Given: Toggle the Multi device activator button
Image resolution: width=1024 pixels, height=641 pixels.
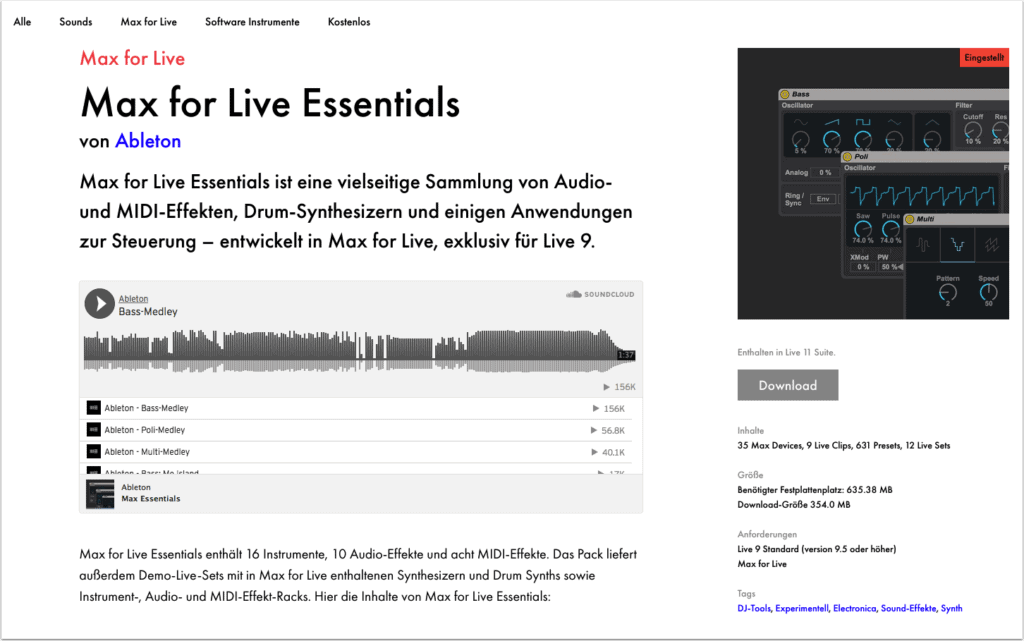Looking at the screenshot, I should (911, 220).
